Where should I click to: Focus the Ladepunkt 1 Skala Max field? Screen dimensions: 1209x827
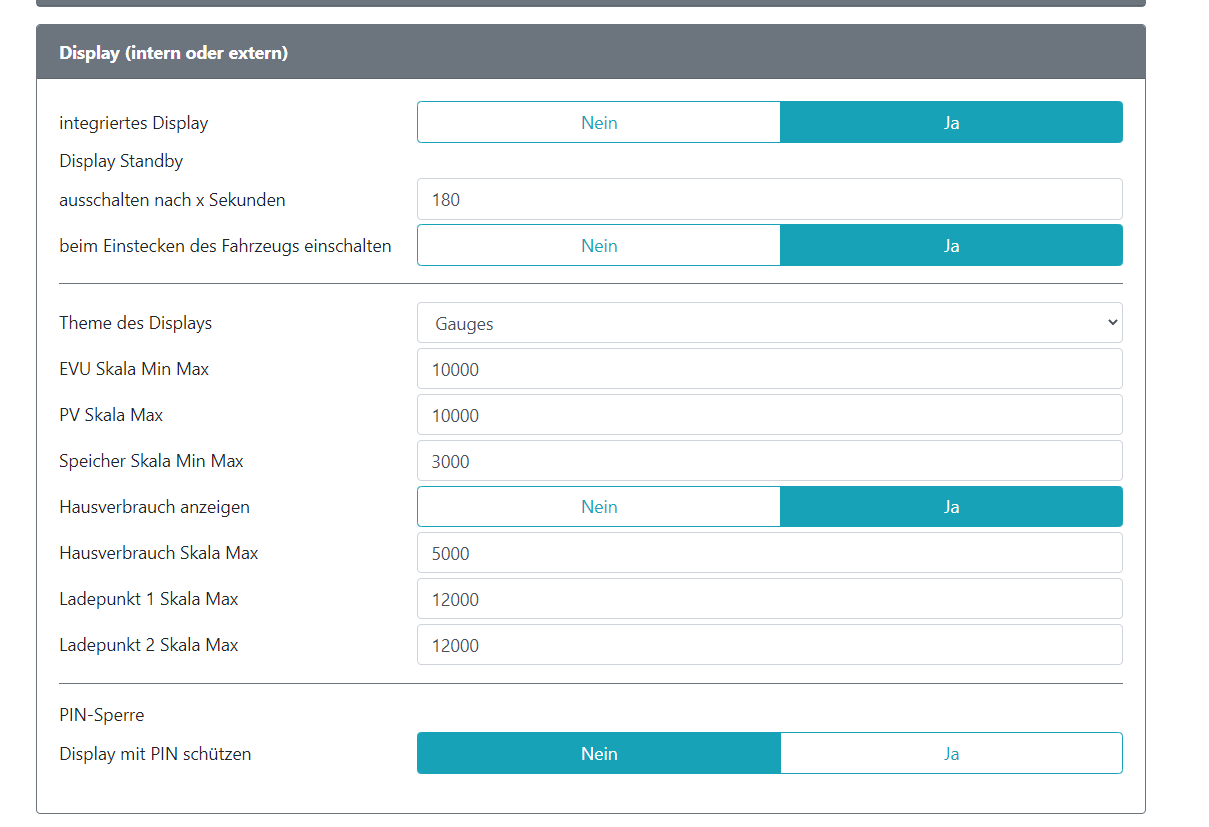[x=769, y=599]
